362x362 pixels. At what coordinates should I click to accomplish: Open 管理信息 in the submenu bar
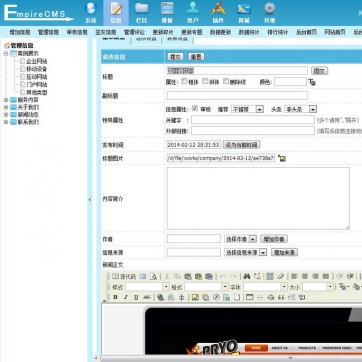49,32
